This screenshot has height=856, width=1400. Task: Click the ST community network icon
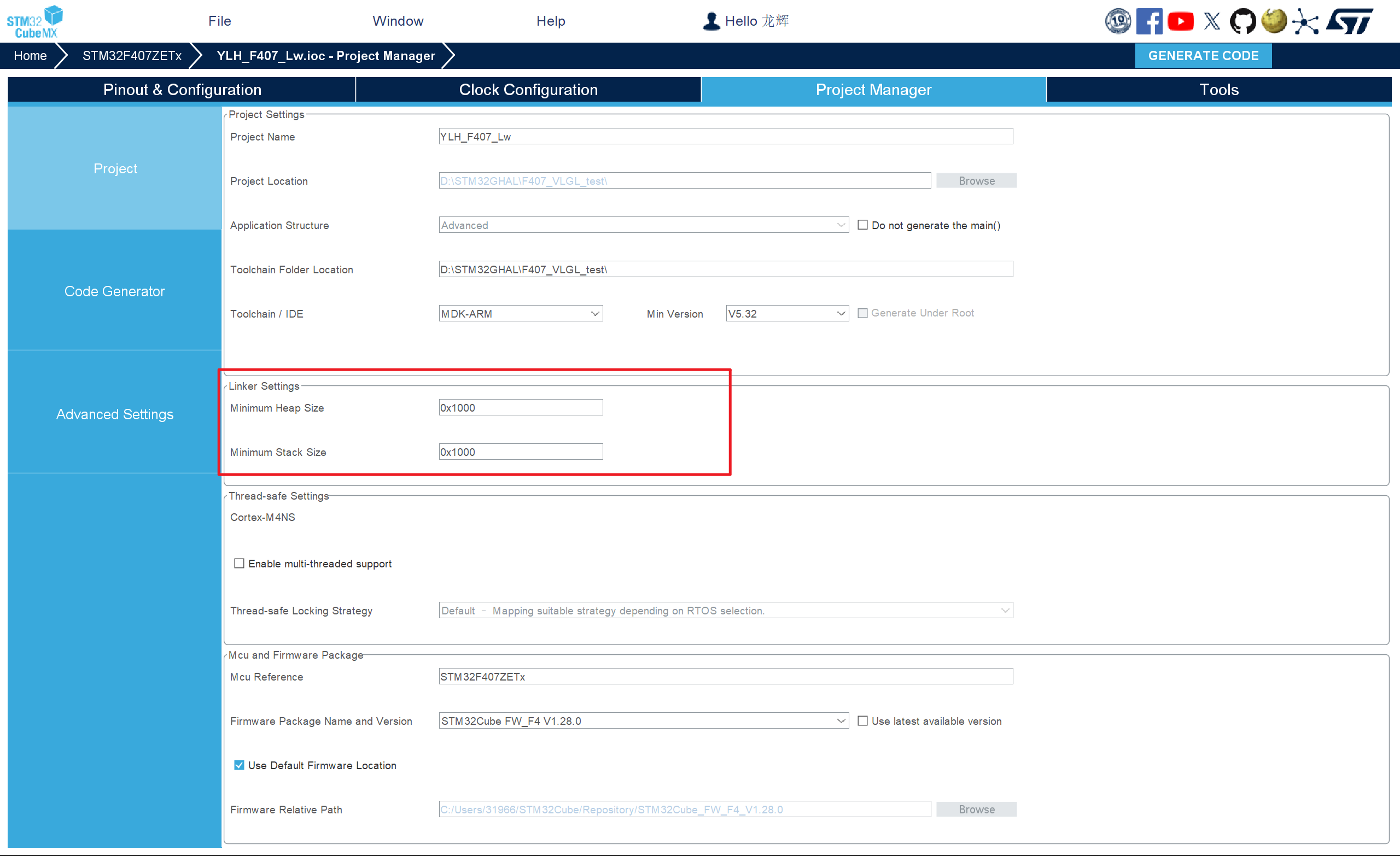click(x=1305, y=21)
